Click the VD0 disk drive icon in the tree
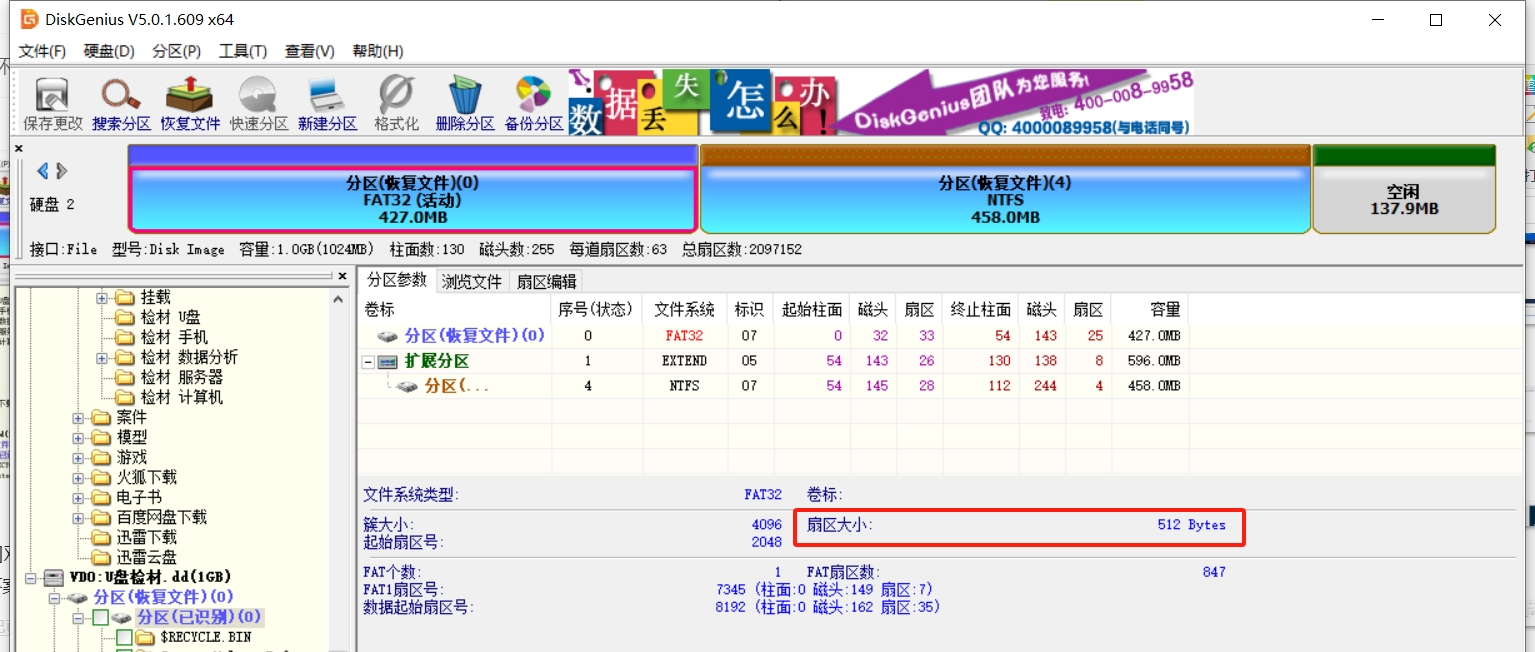 pos(54,577)
